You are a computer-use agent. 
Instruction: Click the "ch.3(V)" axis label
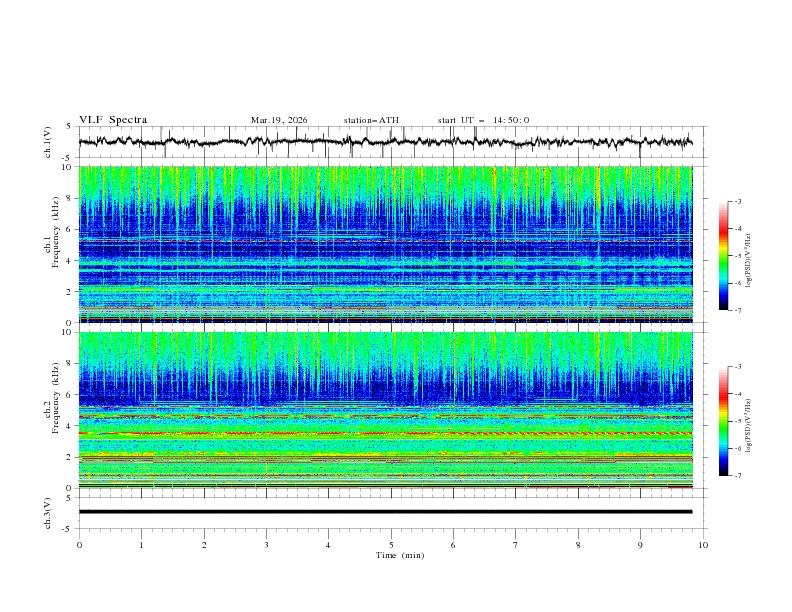click(47, 513)
